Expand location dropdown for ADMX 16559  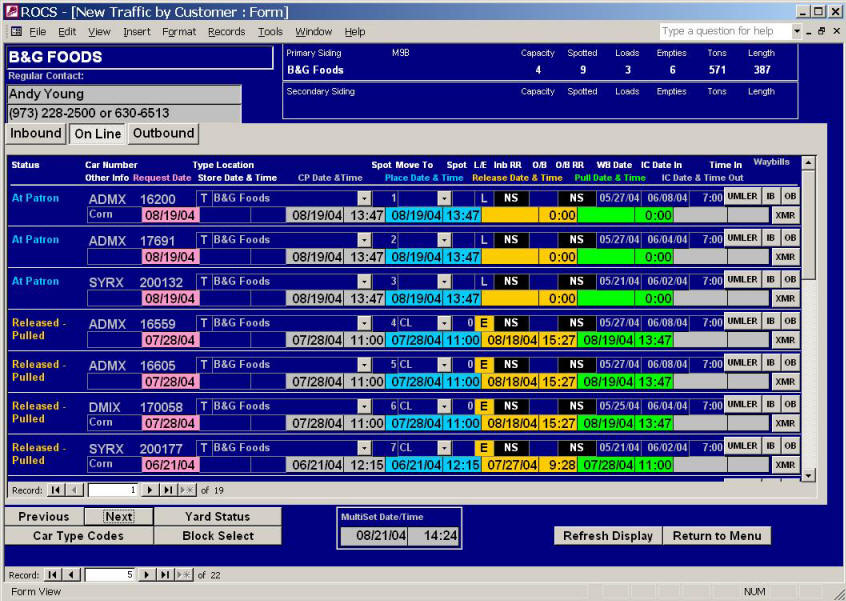tap(364, 323)
